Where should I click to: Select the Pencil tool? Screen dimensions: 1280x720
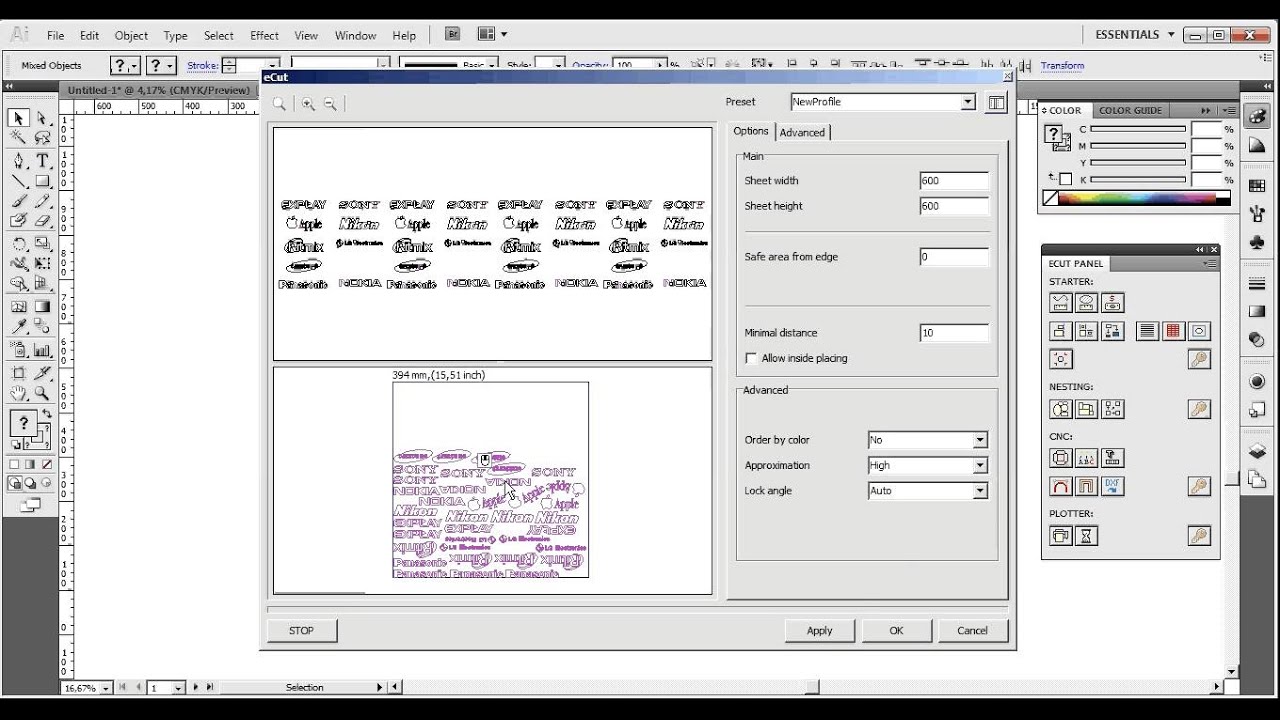point(42,202)
